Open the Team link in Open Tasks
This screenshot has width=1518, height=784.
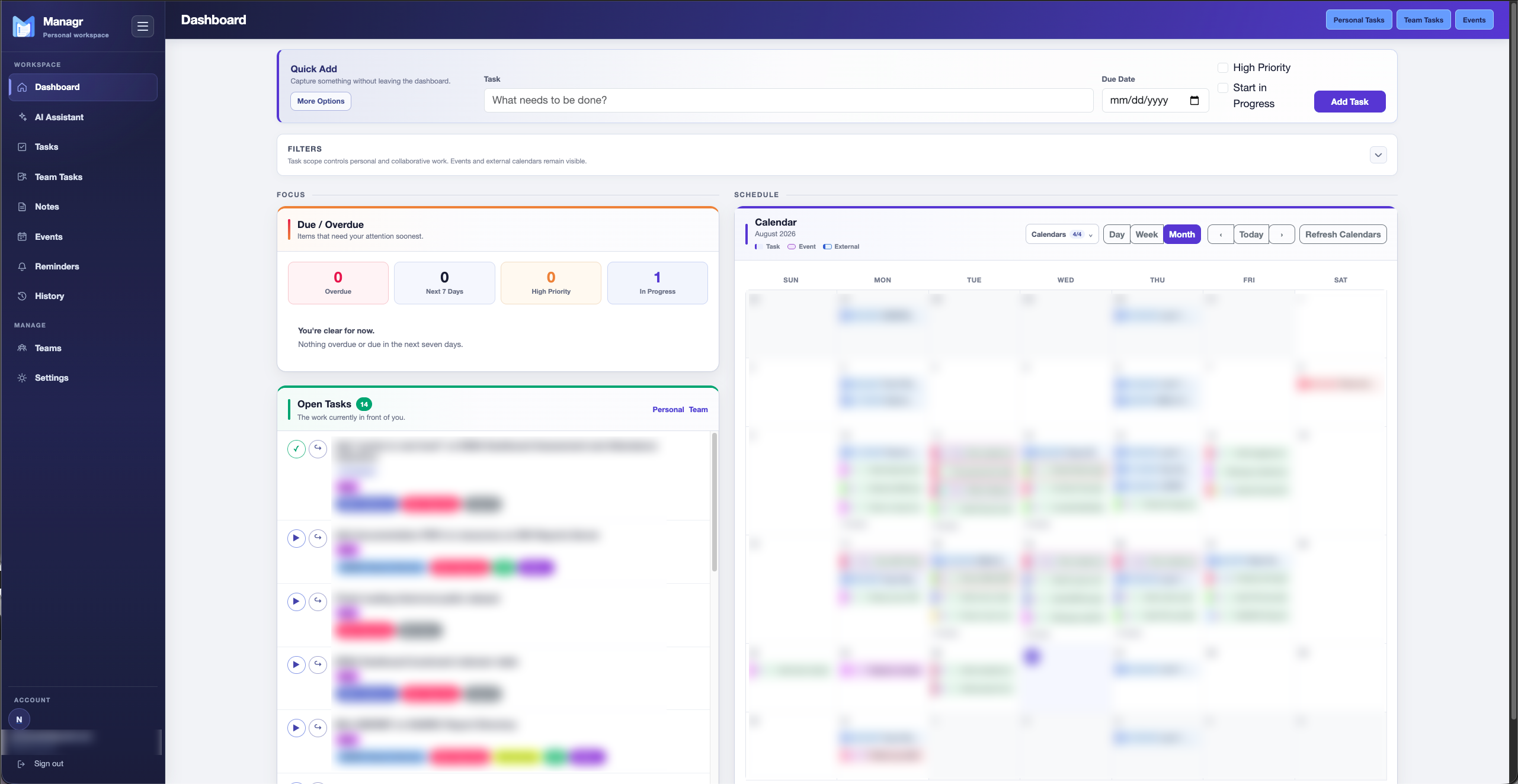pyautogui.click(x=698, y=410)
